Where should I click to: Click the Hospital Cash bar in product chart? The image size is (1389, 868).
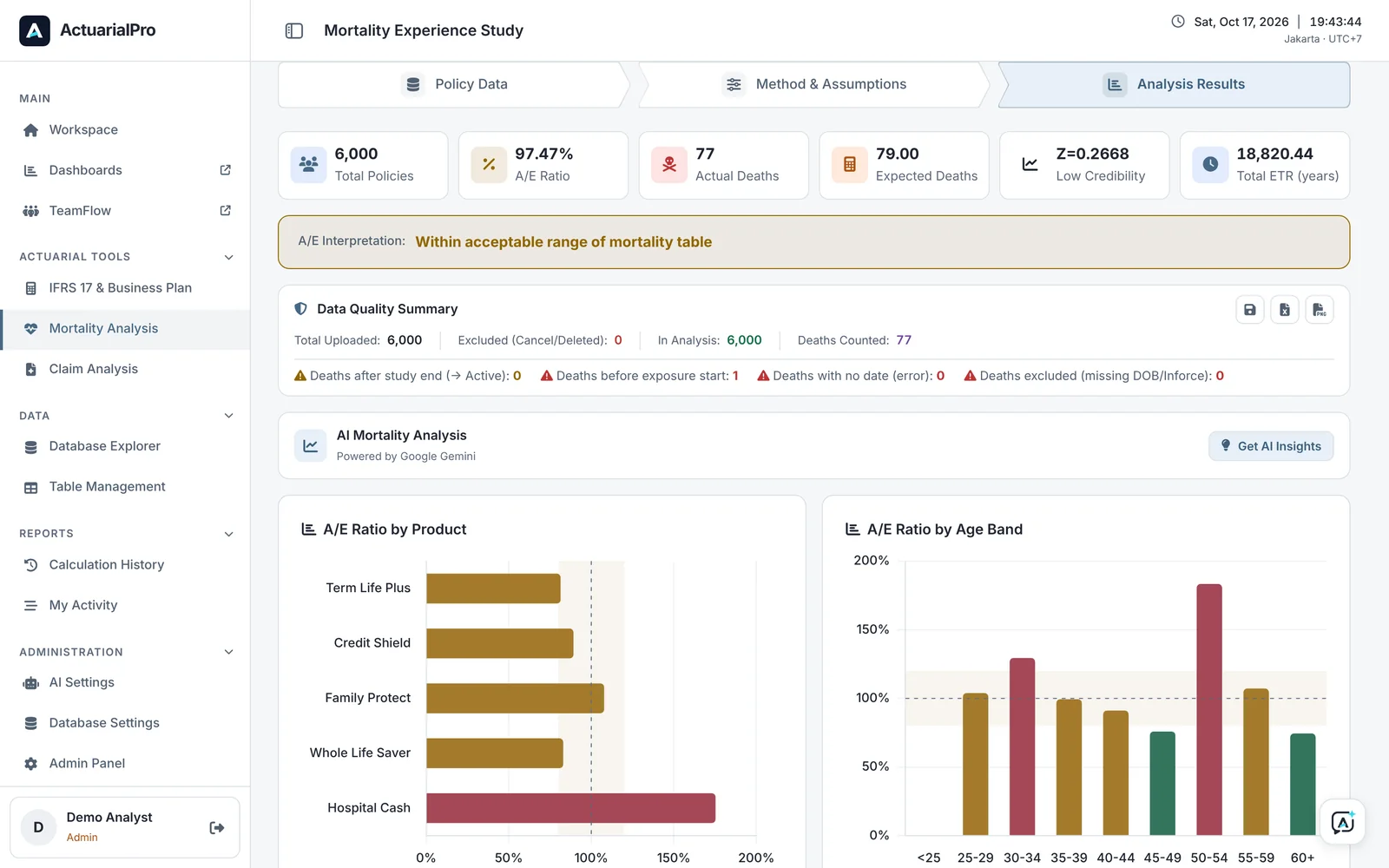point(571,808)
